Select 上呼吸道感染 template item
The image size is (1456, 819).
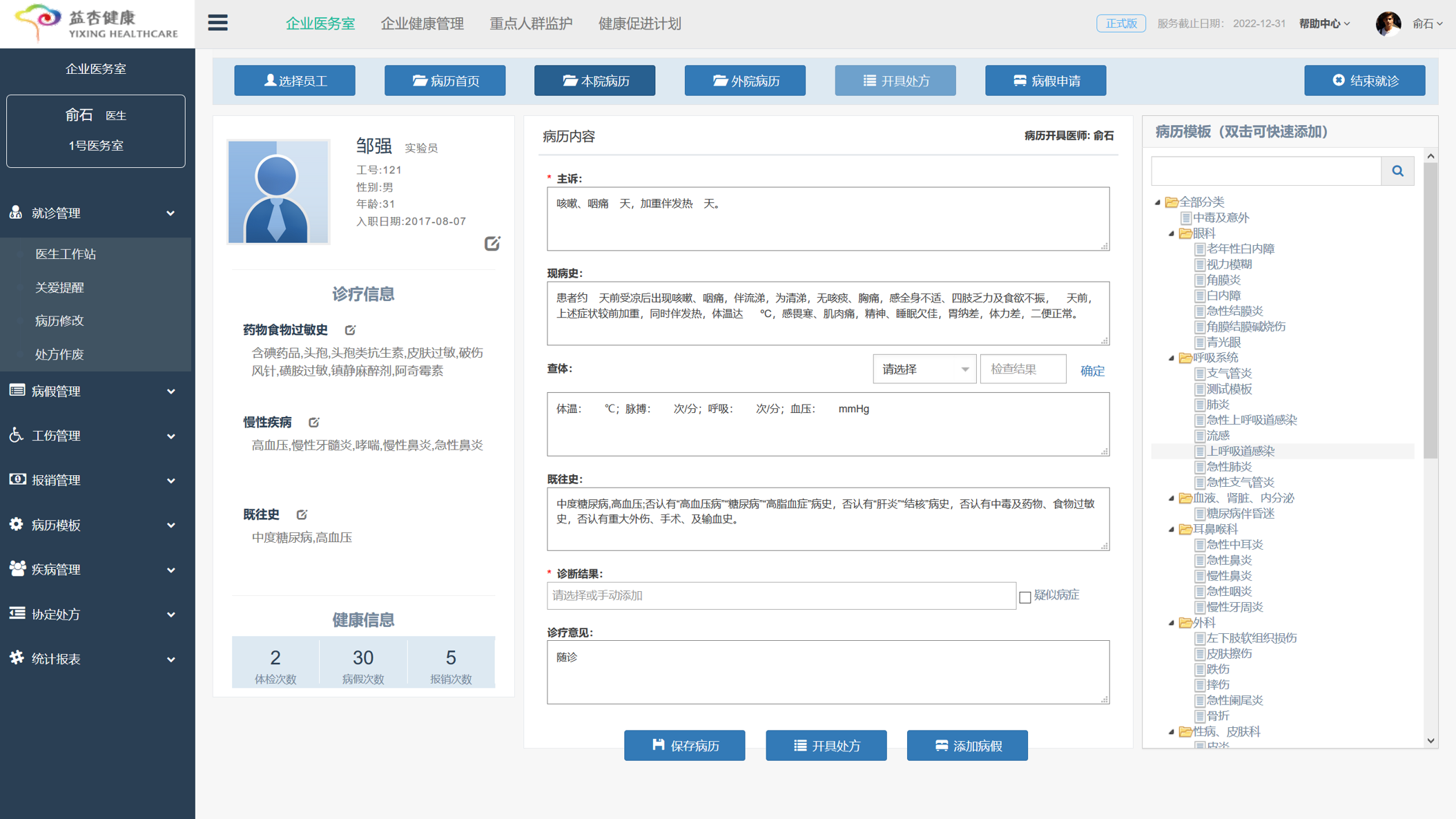[x=1240, y=451]
